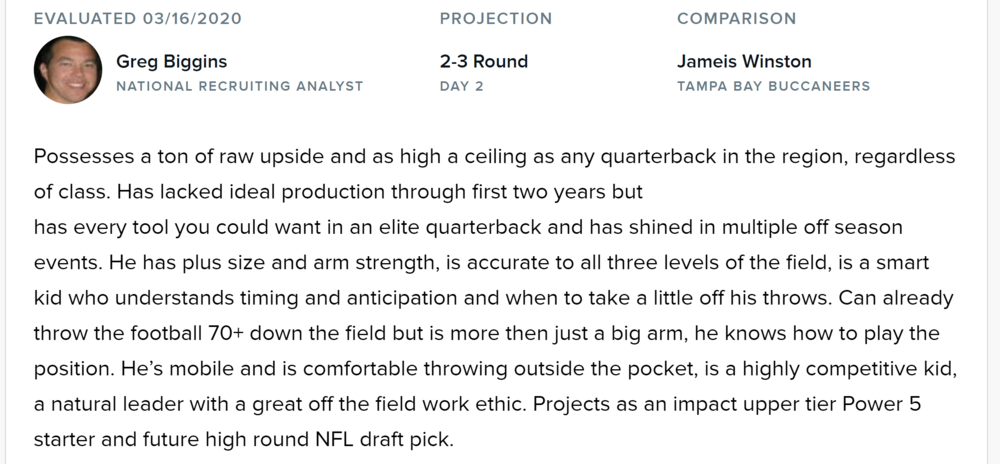Click the Evaluated 03/16/2020 heading
This screenshot has height=464, width=1000.
(x=137, y=19)
